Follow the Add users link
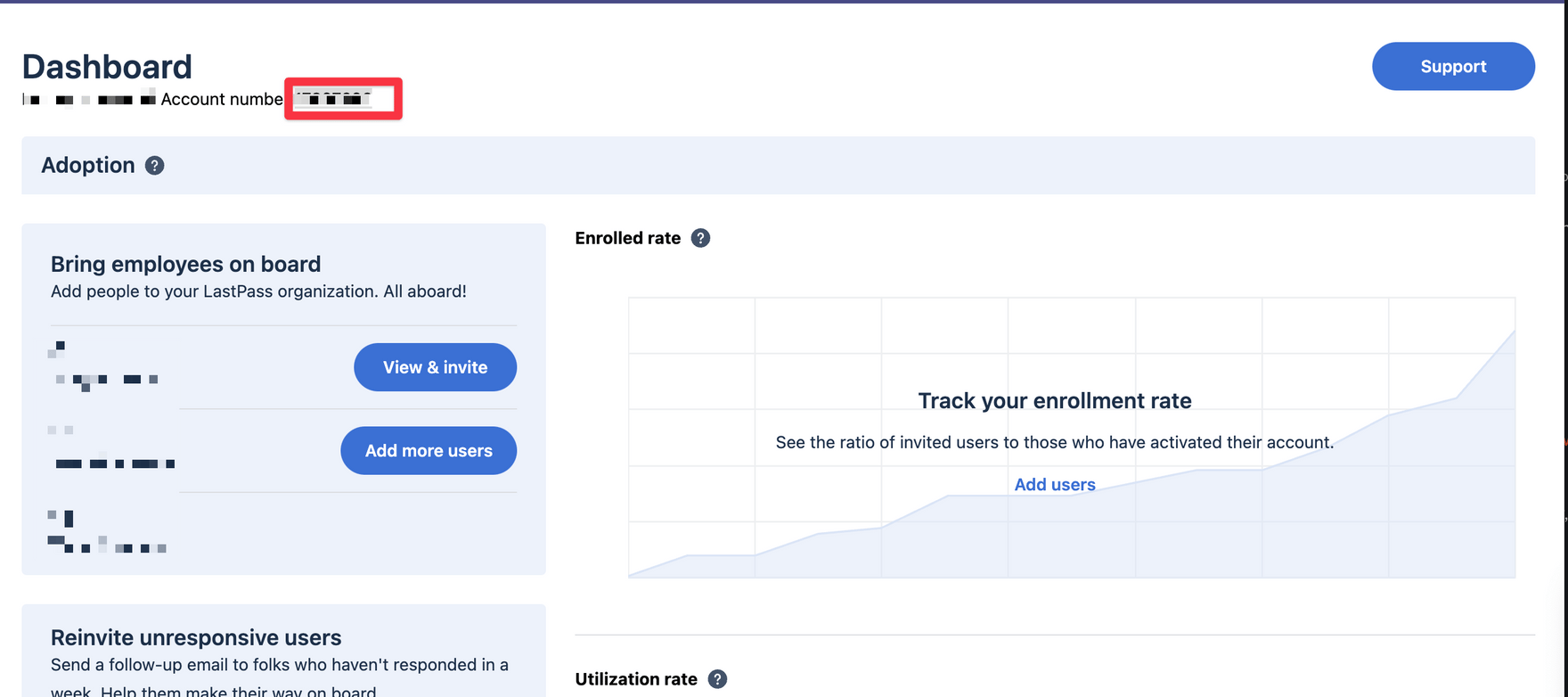The width and height of the screenshot is (1568, 697). tap(1055, 485)
